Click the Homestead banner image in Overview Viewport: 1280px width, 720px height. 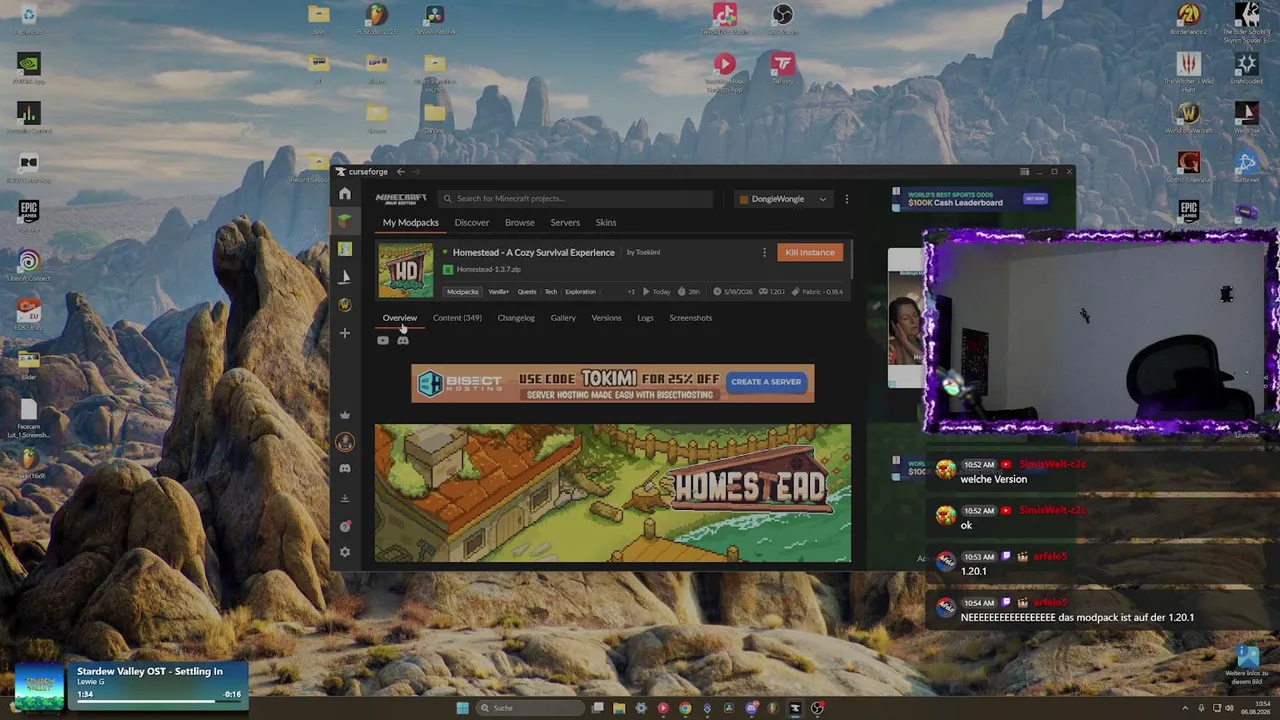point(613,493)
